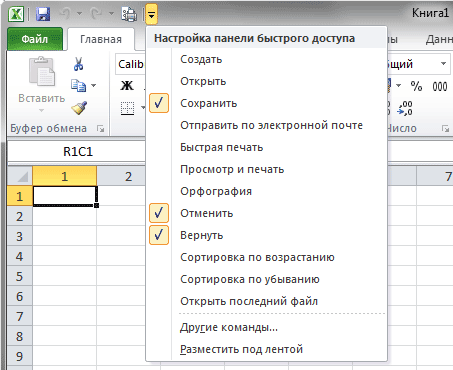Toggle bold formatting with Ж button
Screen dimensions: 453x370
127,85
